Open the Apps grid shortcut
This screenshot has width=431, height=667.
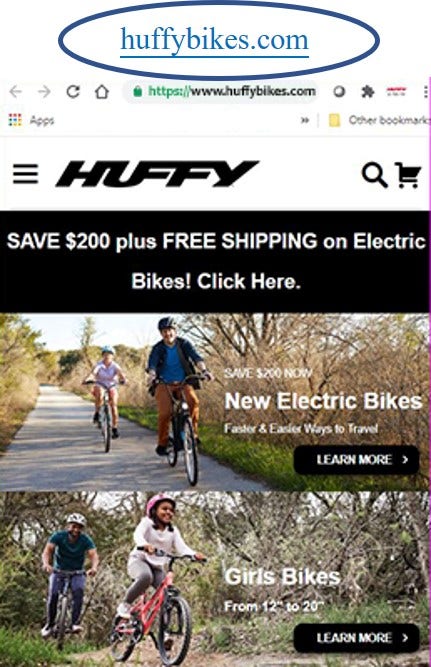[x=31, y=120]
